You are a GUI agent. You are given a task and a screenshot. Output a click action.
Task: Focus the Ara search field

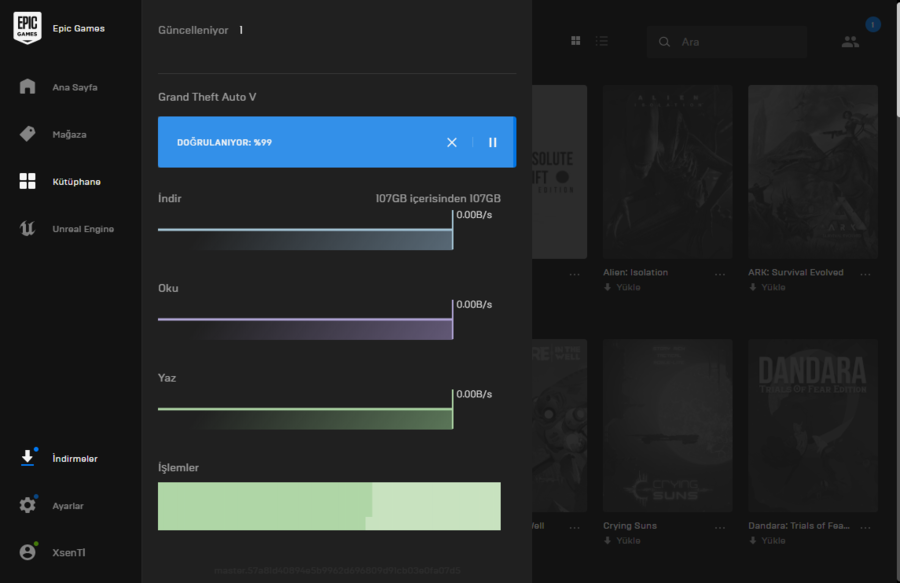(x=727, y=42)
